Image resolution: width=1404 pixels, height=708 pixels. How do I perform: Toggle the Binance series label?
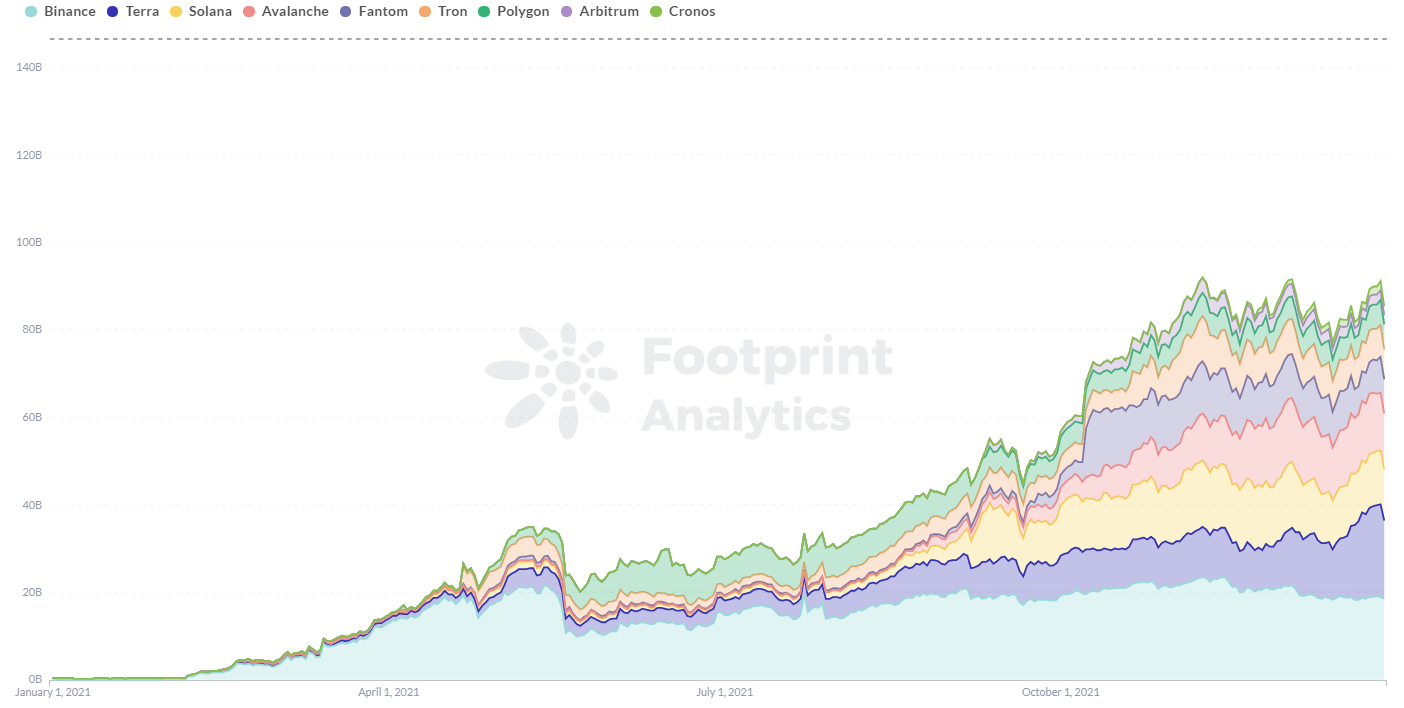click(70, 12)
